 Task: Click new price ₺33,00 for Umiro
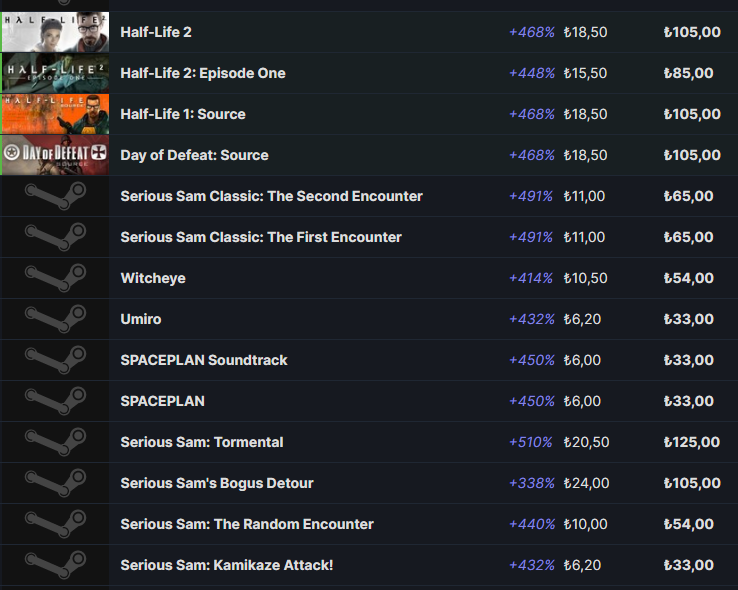689,319
